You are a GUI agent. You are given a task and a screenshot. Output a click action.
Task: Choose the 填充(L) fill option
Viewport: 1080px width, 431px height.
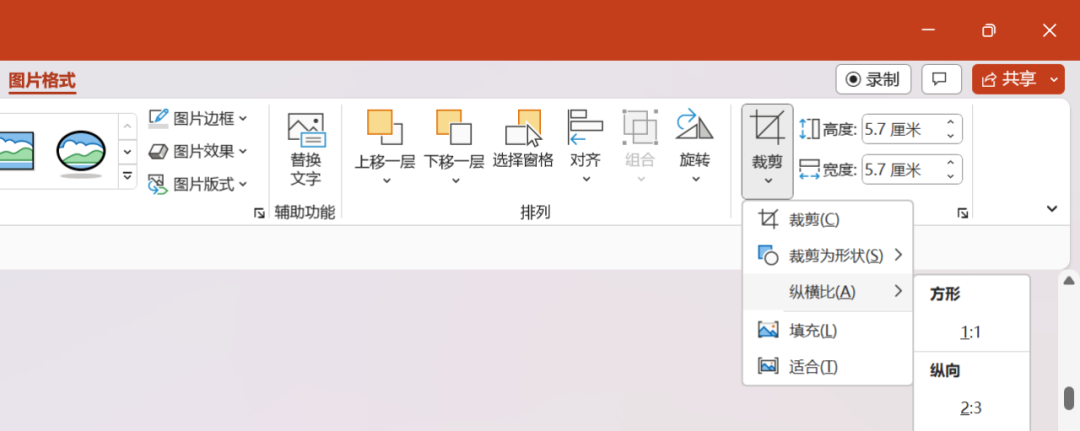click(x=827, y=330)
